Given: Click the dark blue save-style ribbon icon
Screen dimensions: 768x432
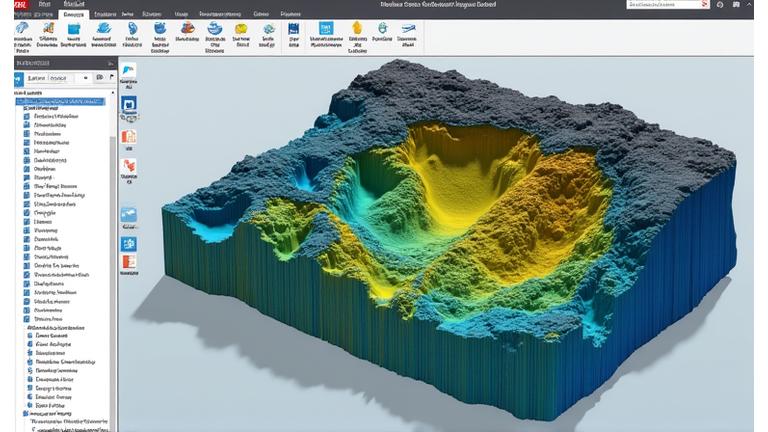Looking at the screenshot, I should (x=293, y=30).
